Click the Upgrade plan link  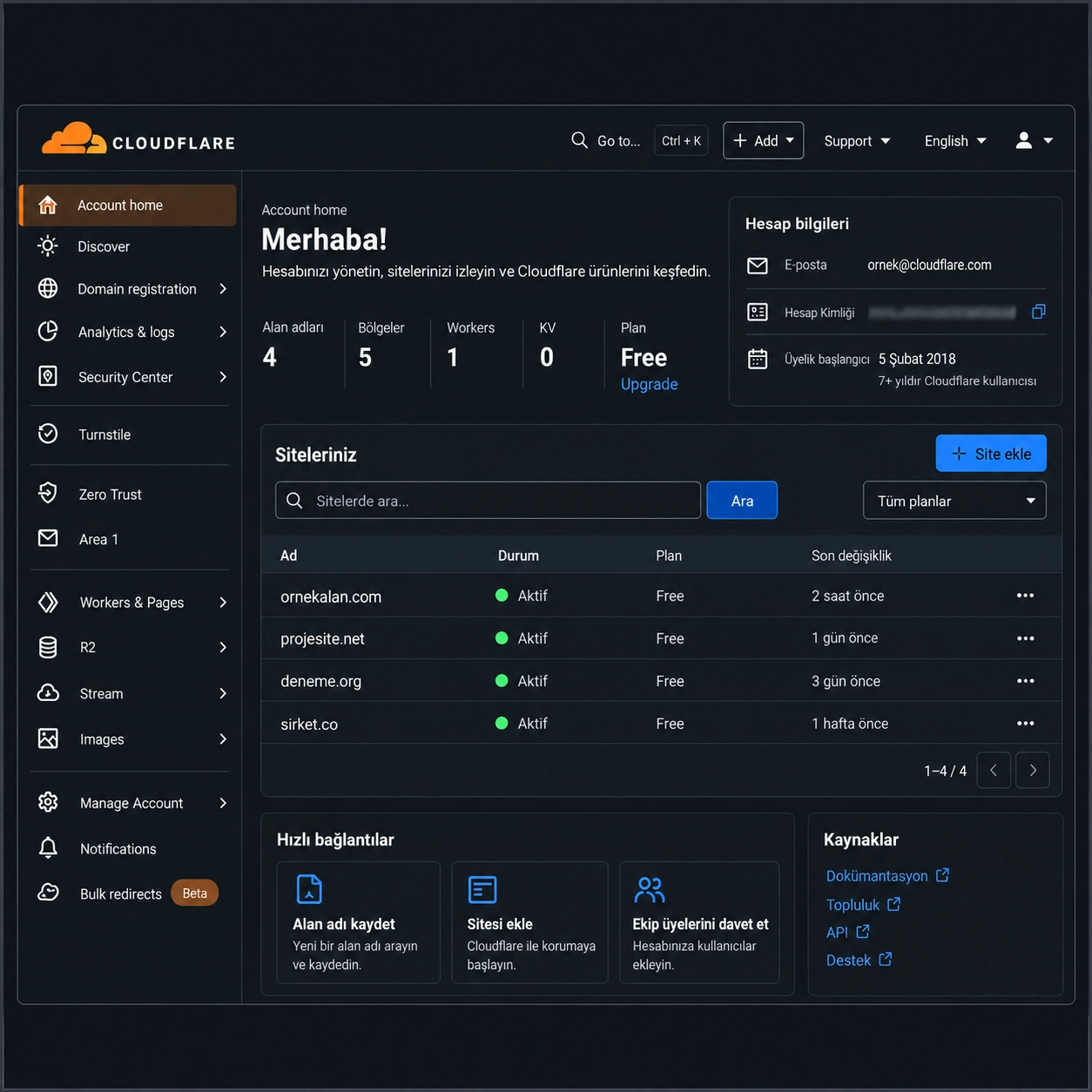[649, 384]
